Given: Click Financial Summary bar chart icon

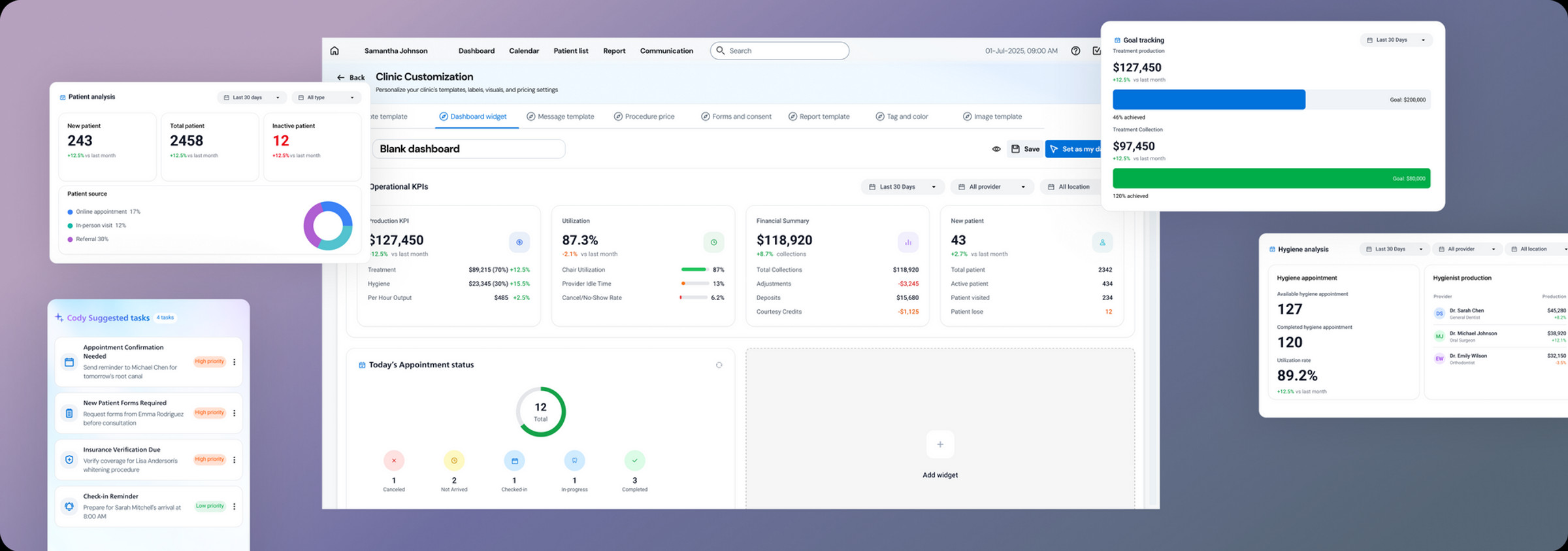Looking at the screenshot, I should tap(908, 242).
